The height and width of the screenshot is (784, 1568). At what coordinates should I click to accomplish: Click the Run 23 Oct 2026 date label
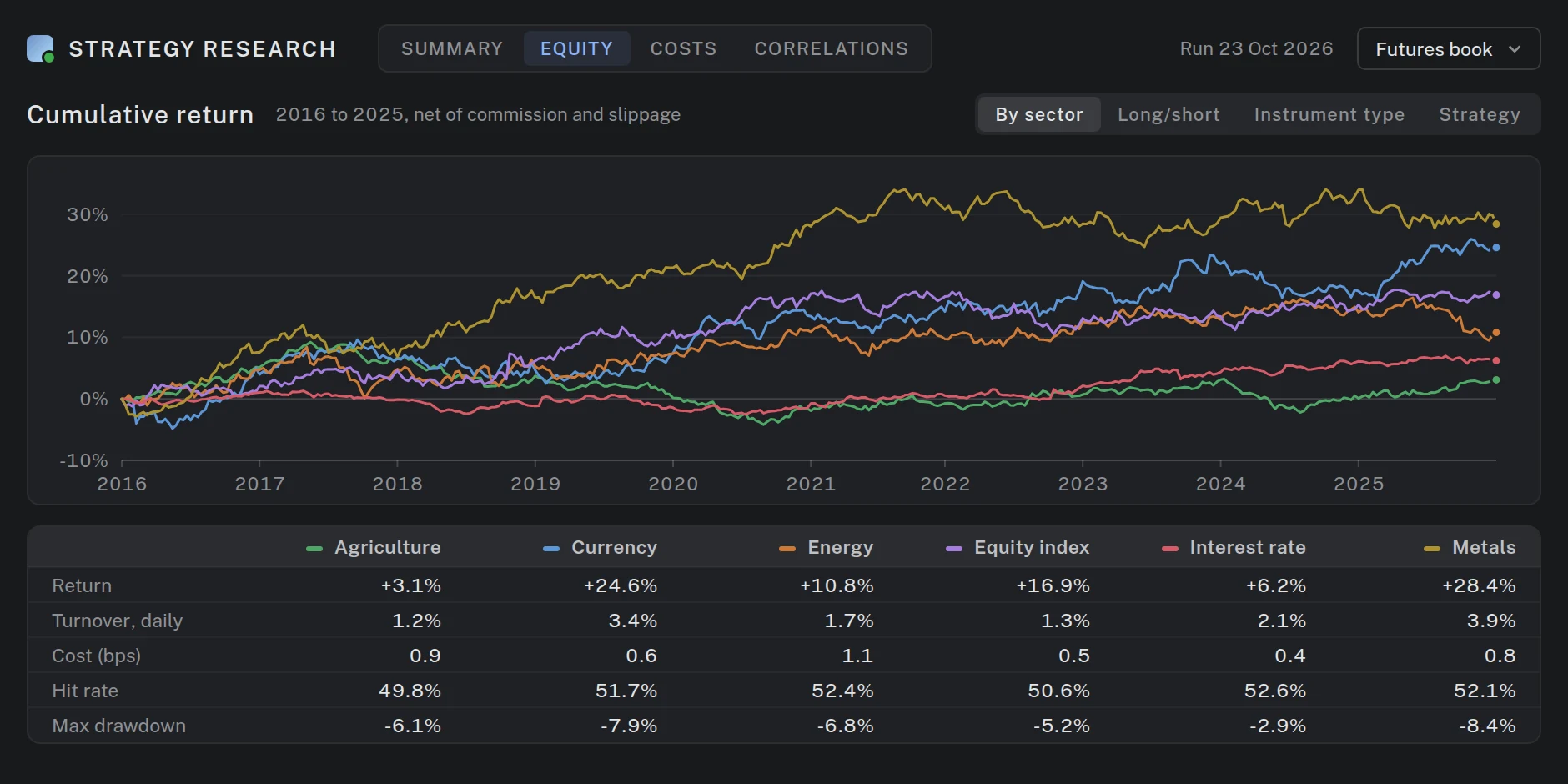tap(1256, 48)
